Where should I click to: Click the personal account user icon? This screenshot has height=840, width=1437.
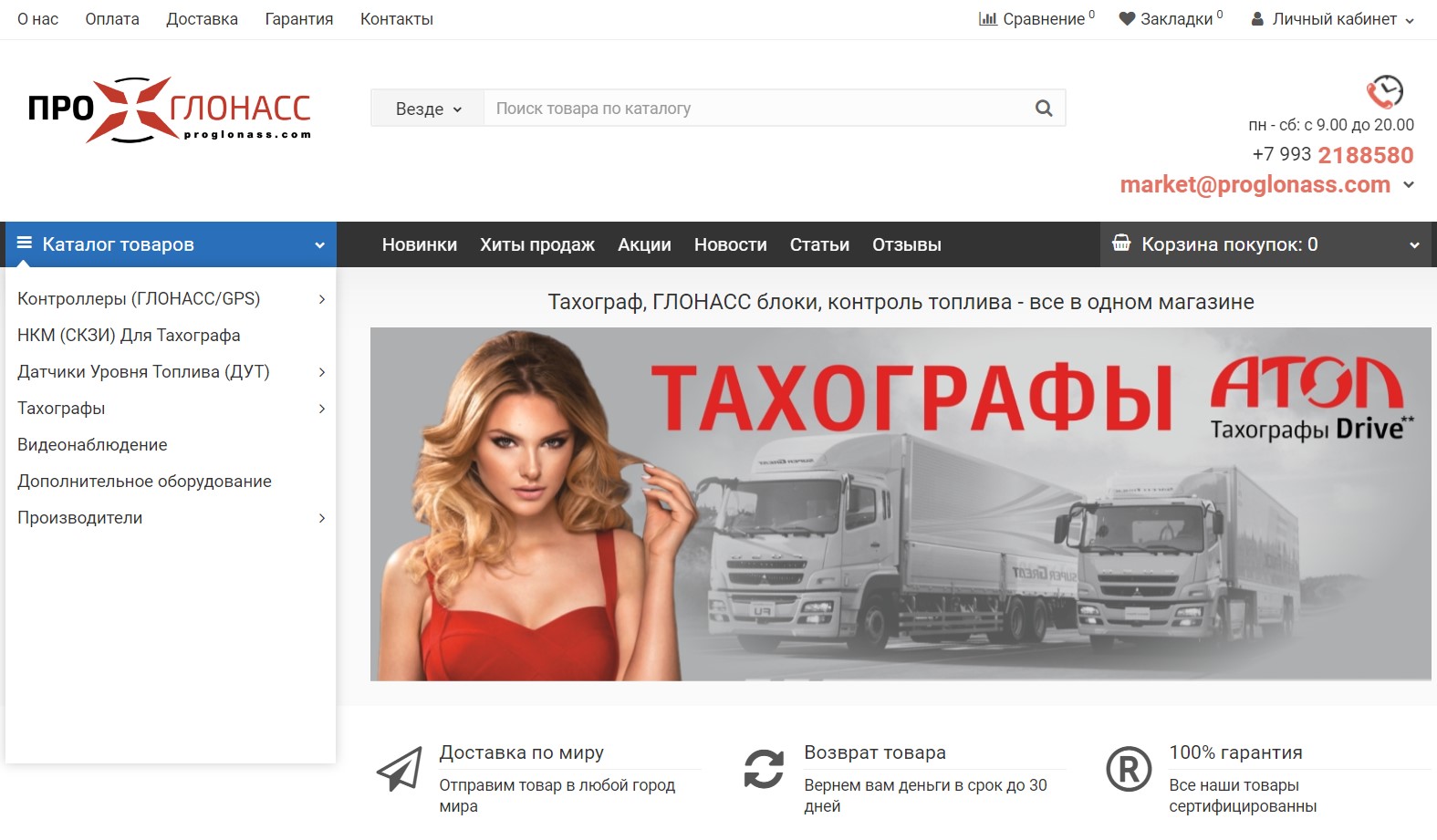[x=1257, y=18]
